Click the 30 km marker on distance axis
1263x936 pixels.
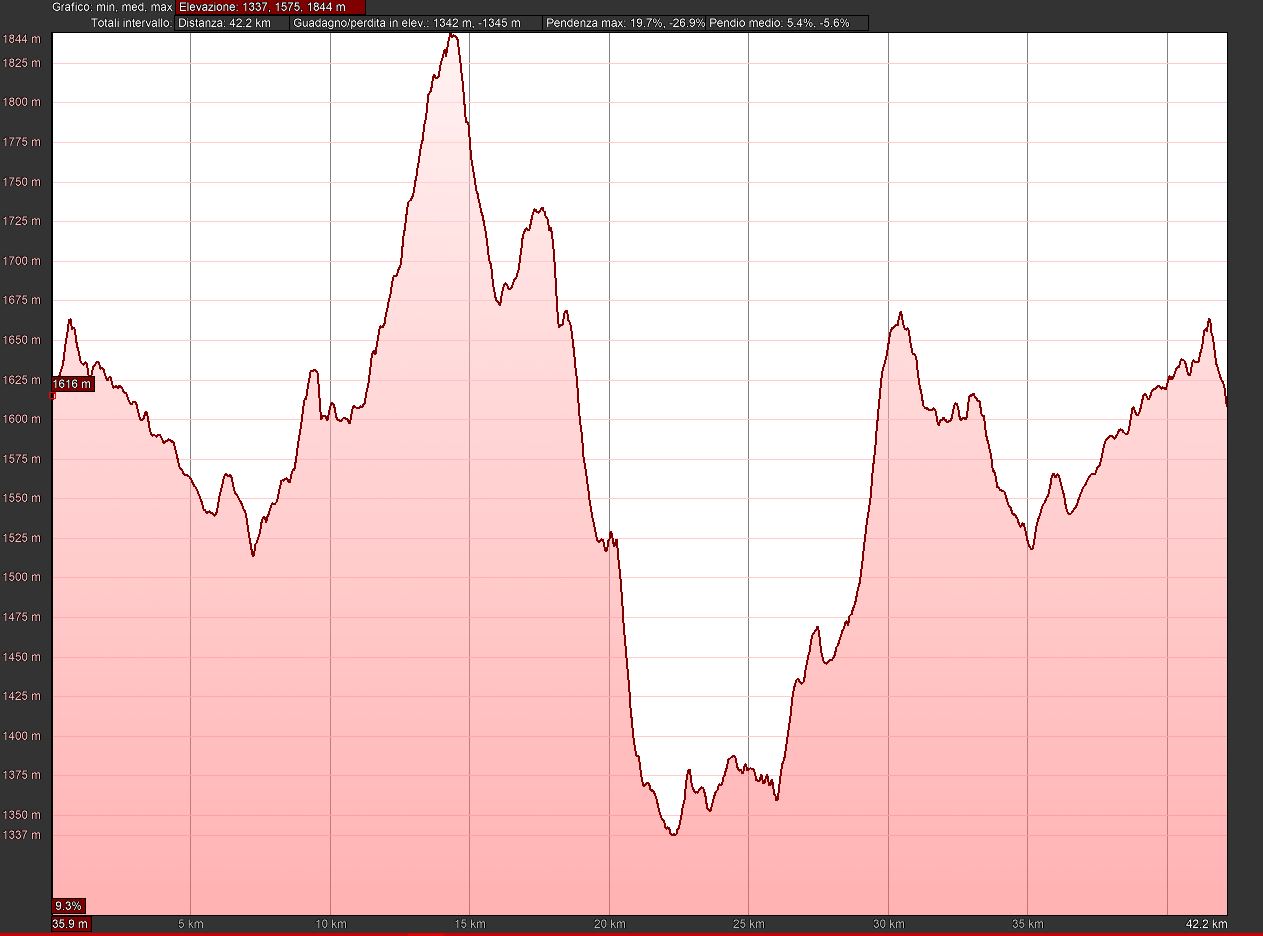(888, 924)
